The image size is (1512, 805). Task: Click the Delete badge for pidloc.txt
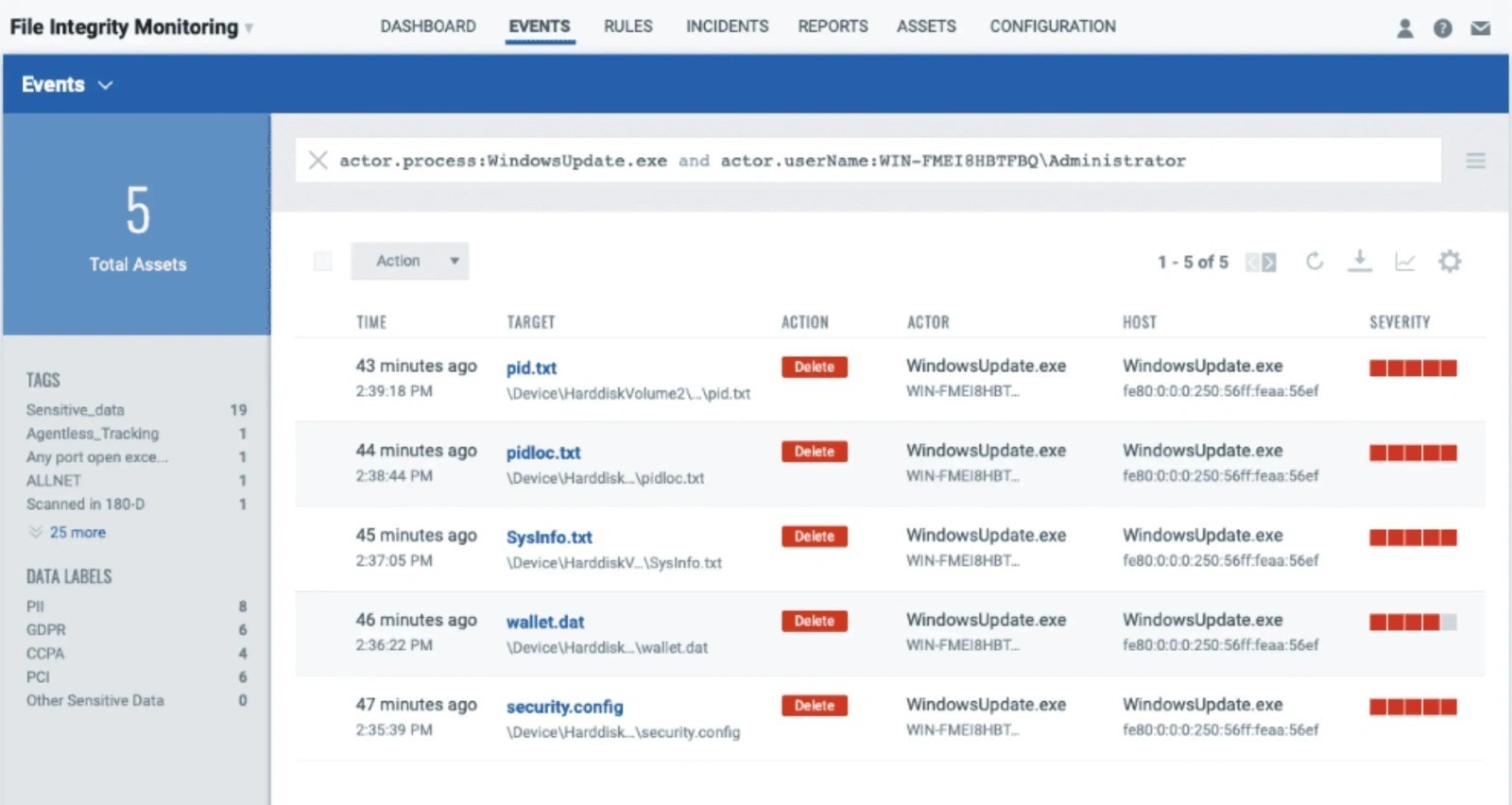[x=815, y=452]
